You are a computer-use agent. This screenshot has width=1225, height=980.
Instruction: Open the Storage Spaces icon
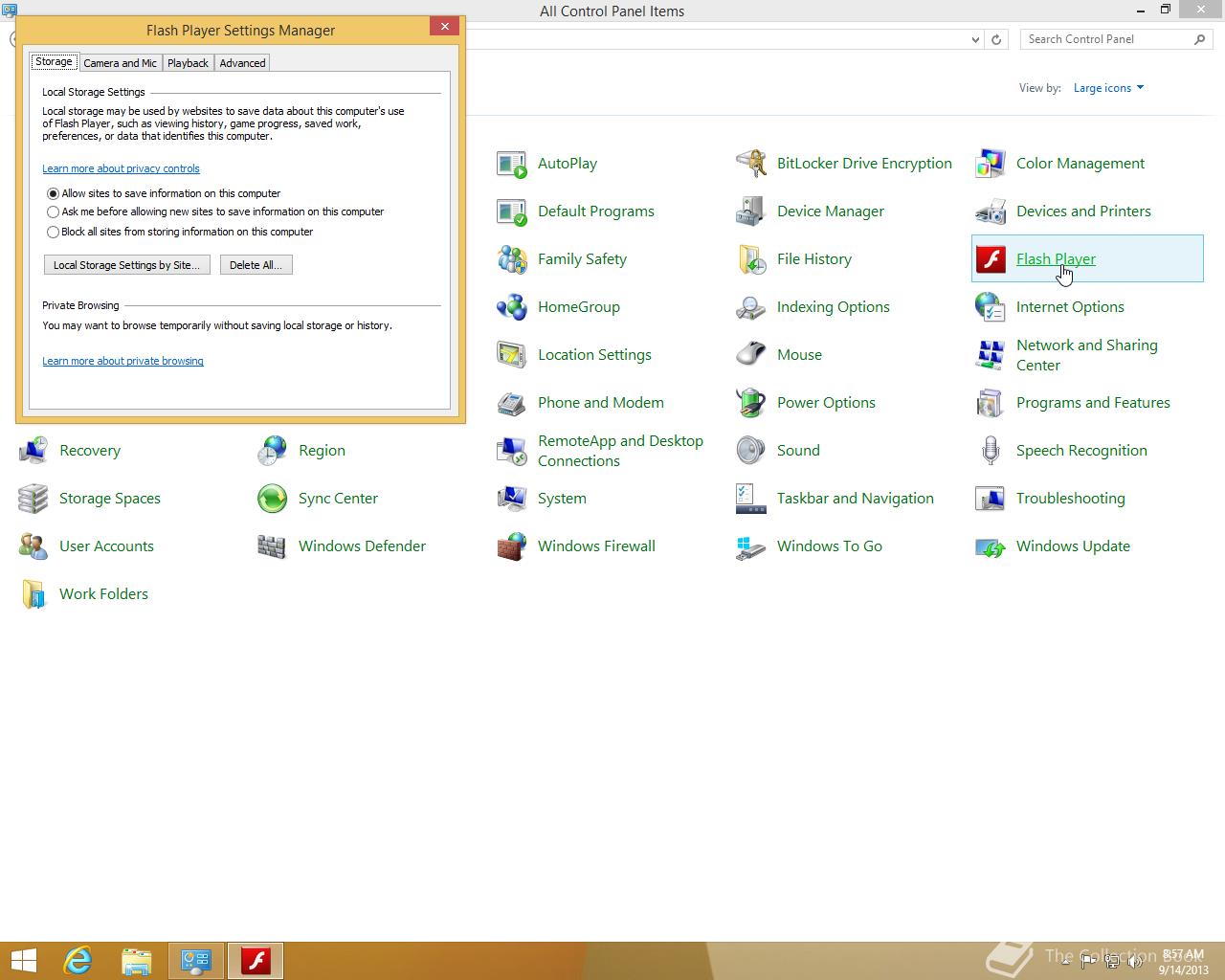33,499
